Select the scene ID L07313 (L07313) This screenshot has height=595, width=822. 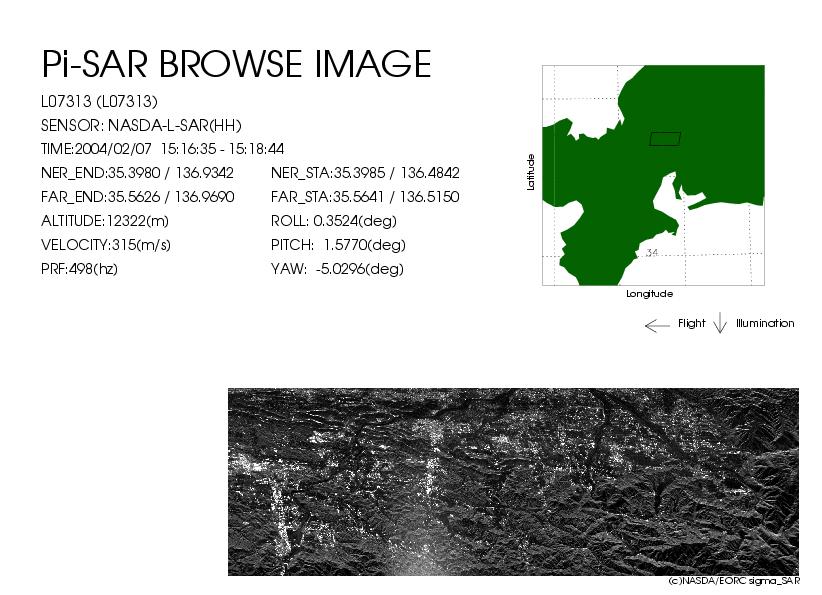pyautogui.click(x=99, y=101)
